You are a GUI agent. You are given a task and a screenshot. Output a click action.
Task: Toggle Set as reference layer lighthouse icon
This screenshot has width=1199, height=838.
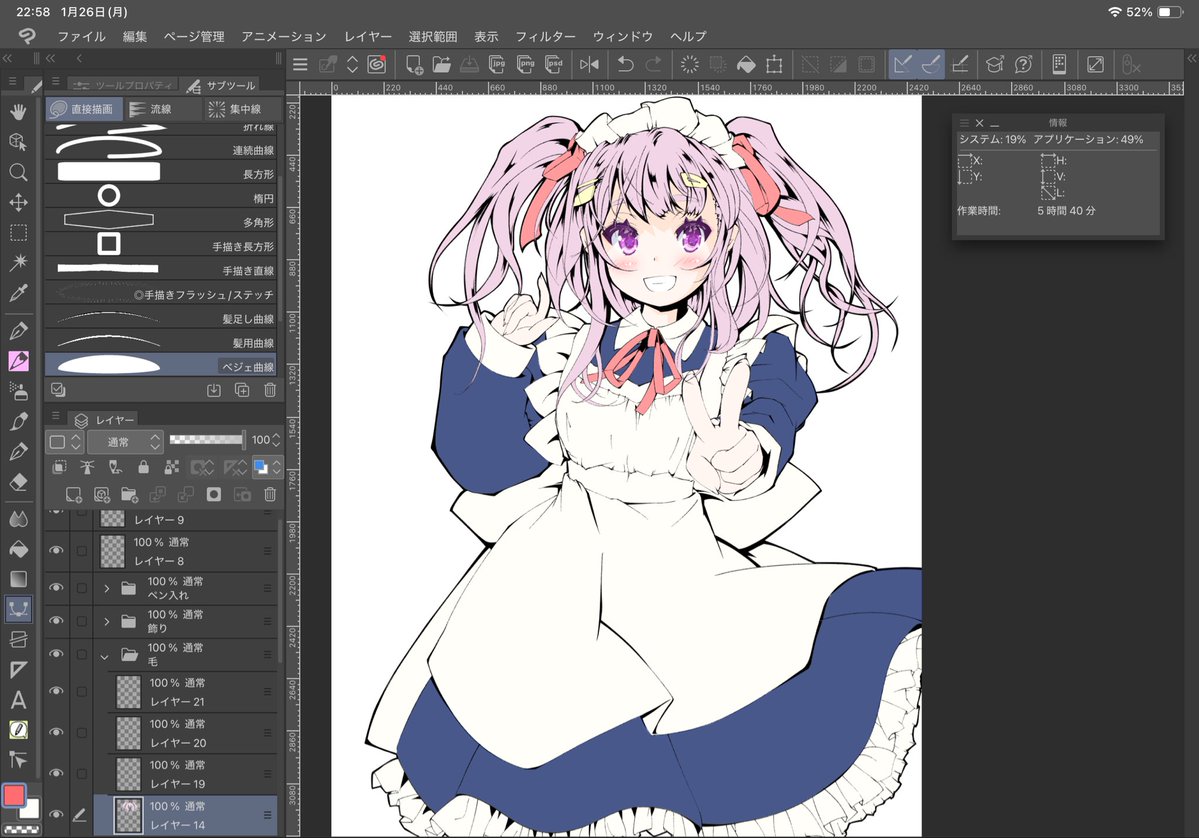[x=87, y=466]
